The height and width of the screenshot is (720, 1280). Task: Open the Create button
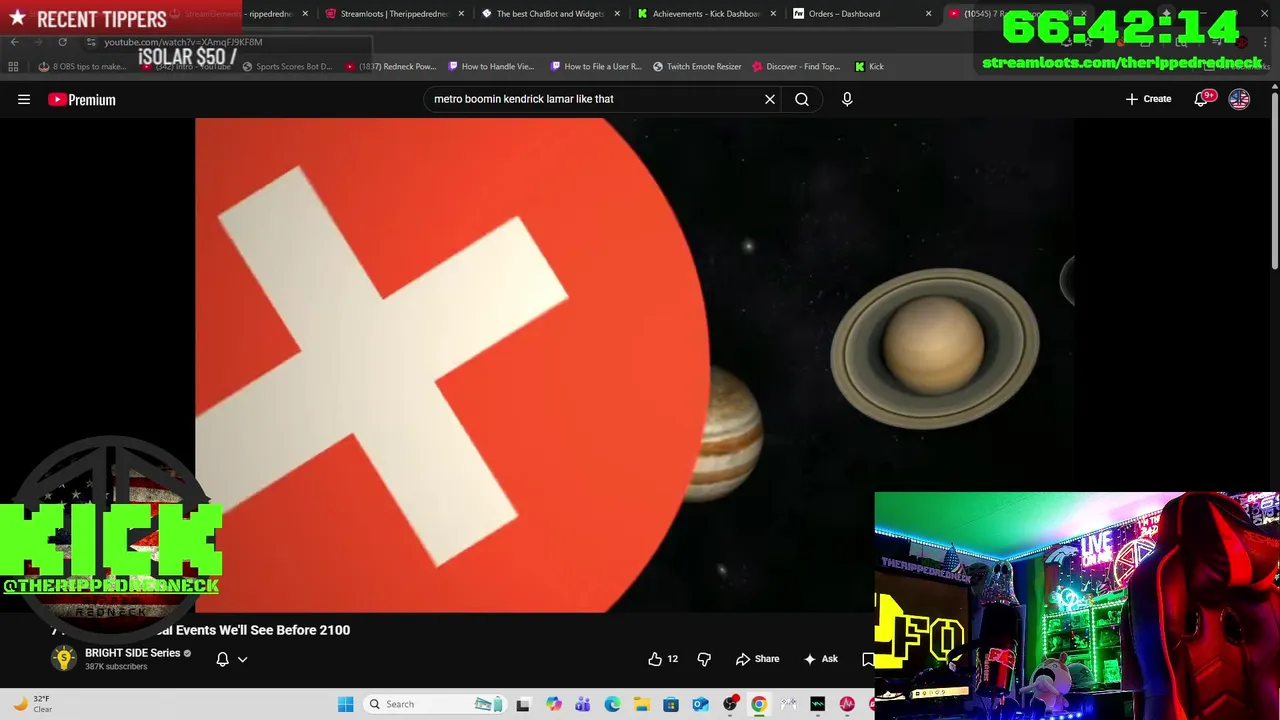coord(1148,99)
